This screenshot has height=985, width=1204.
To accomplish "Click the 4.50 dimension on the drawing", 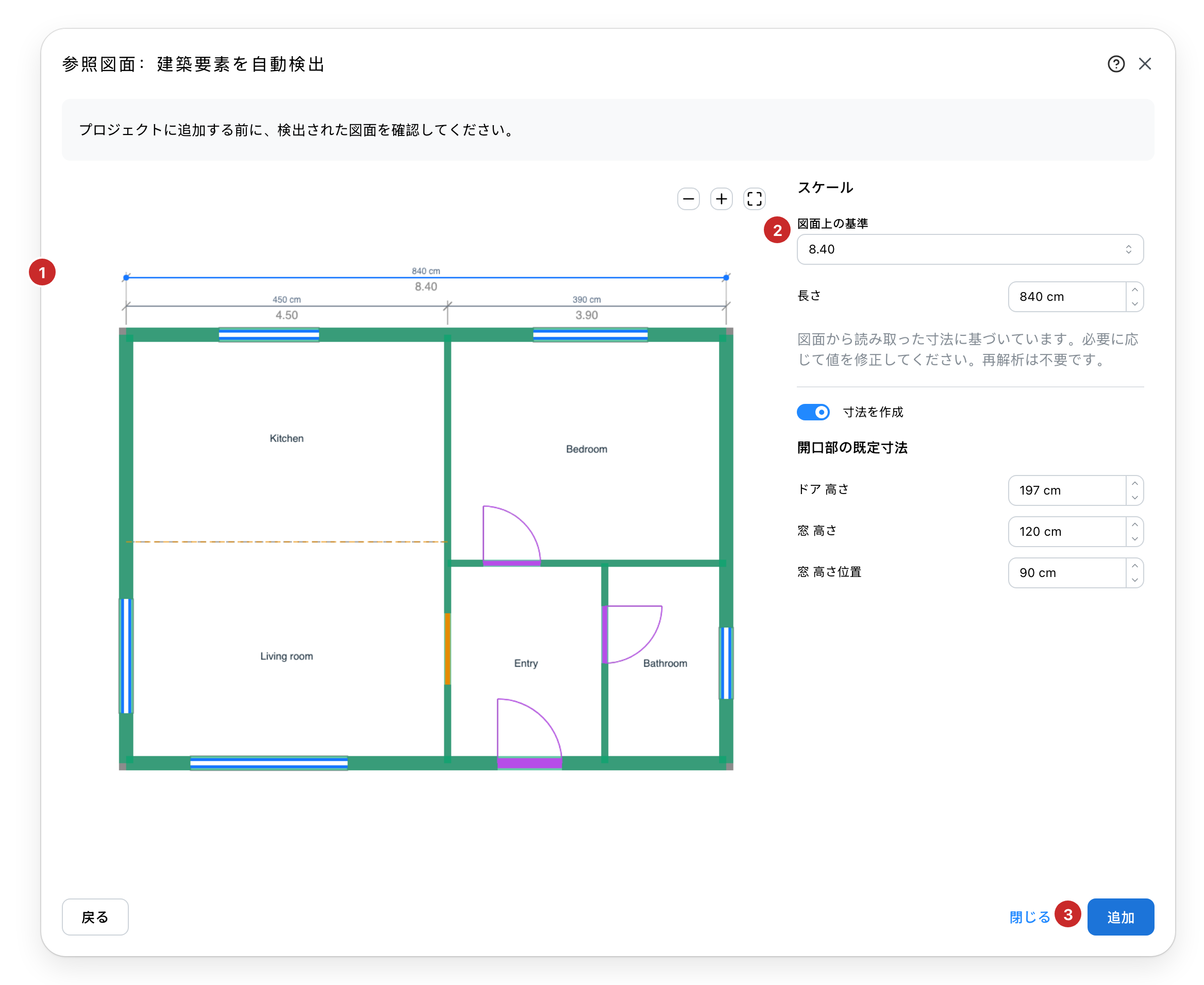I will pos(286,315).
